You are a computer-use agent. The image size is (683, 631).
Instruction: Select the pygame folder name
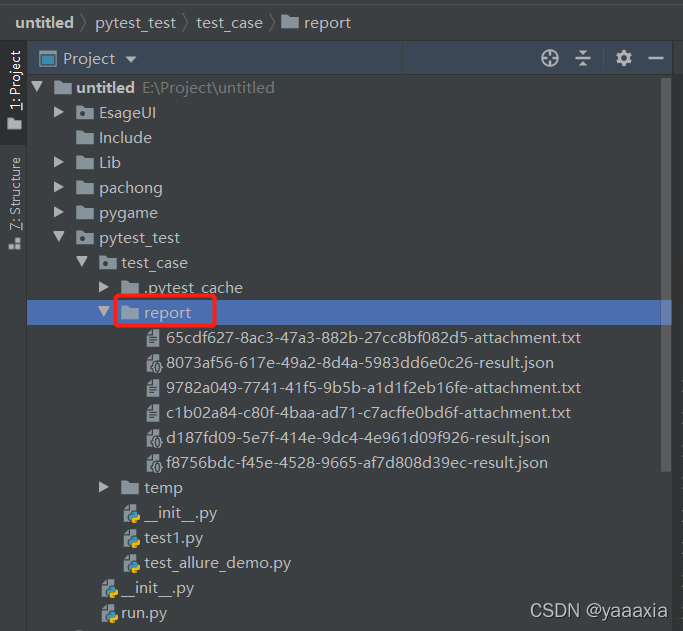[128, 213]
